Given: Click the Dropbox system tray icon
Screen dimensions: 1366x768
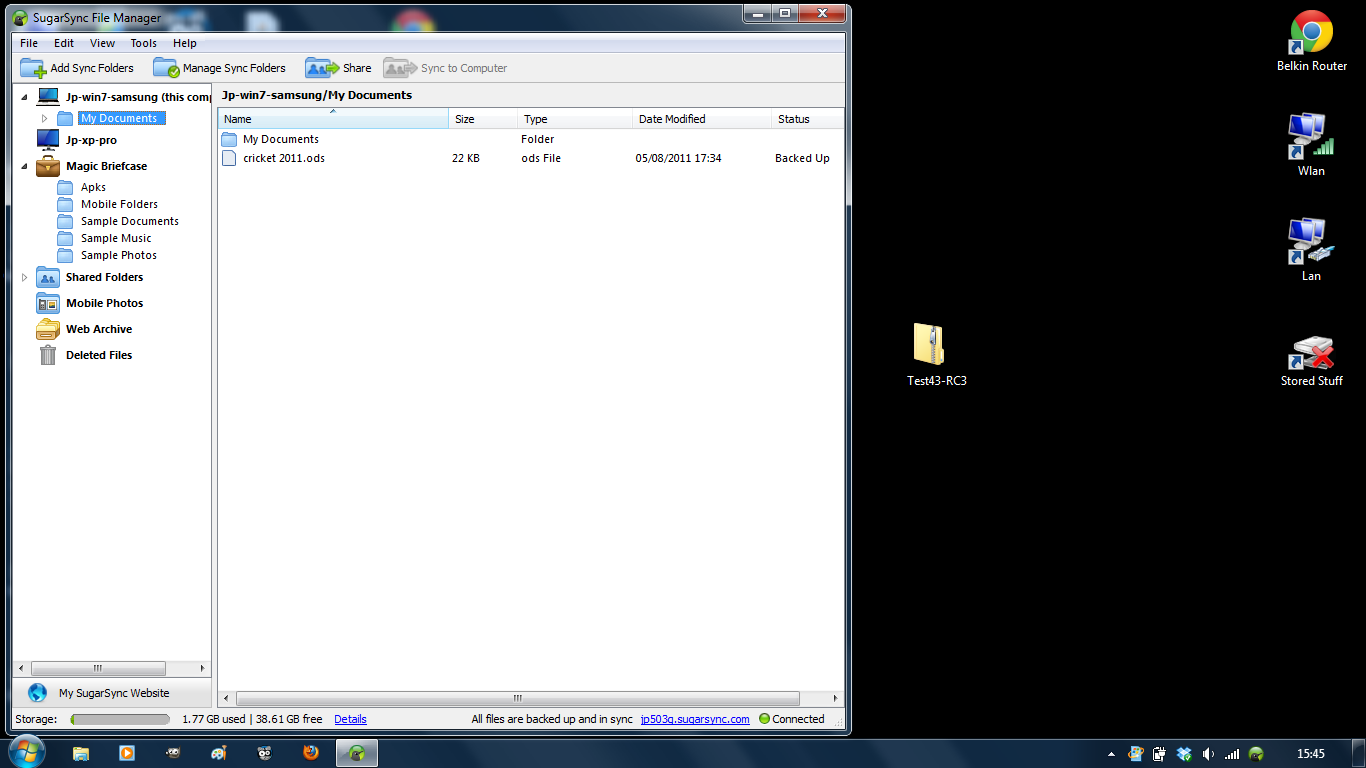Looking at the screenshot, I should point(1184,754).
